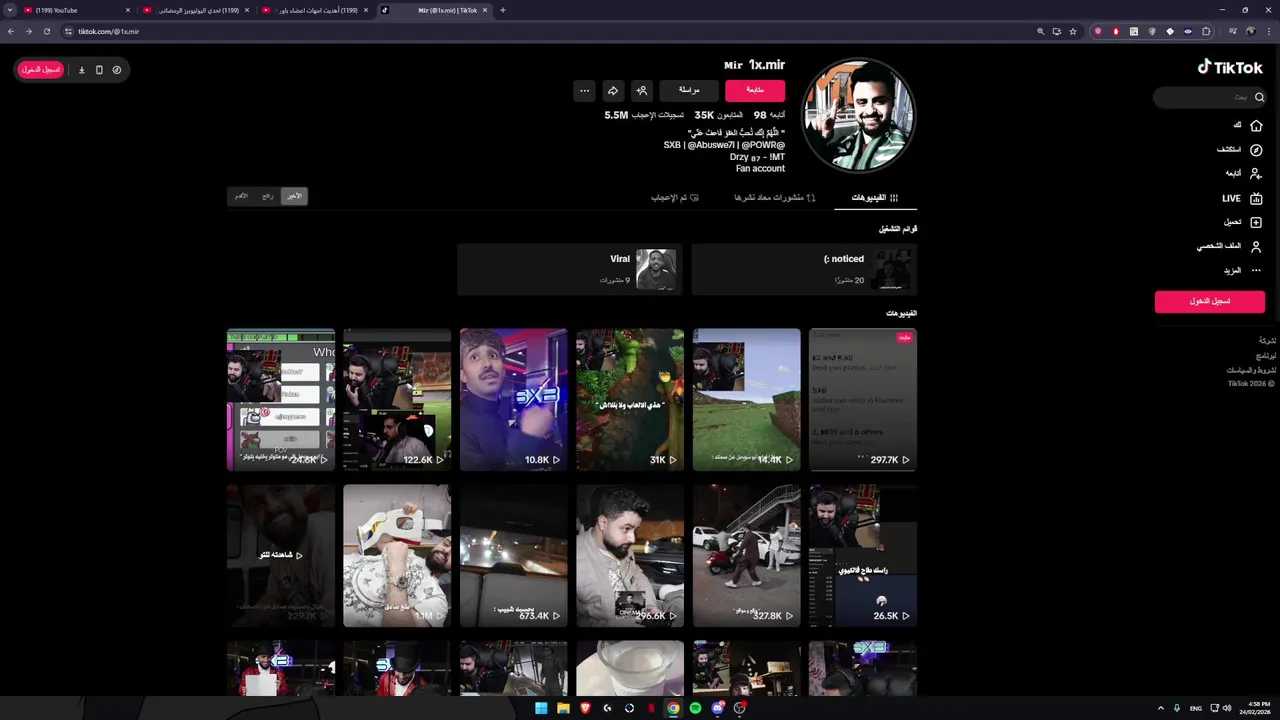Bookmark this page with the star icon
1280x720 pixels.
[1073, 31]
